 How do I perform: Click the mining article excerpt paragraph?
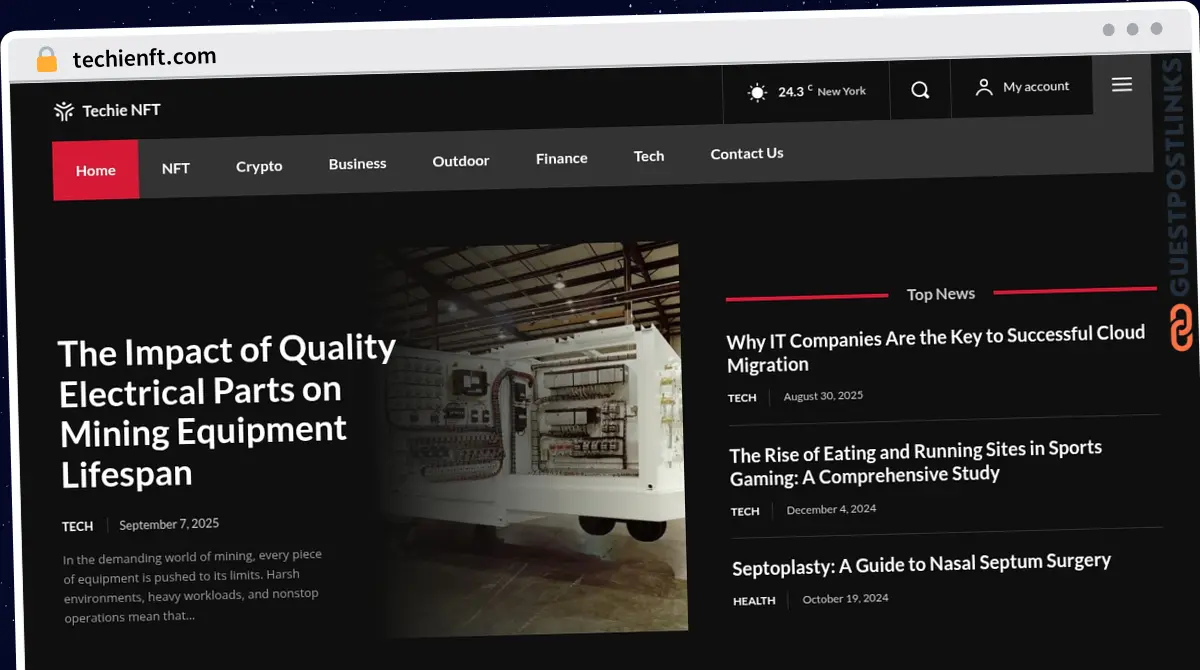(x=194, y=586)
